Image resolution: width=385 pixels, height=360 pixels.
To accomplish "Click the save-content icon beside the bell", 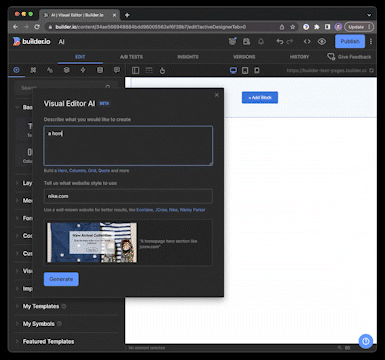I will click(246, 41).
